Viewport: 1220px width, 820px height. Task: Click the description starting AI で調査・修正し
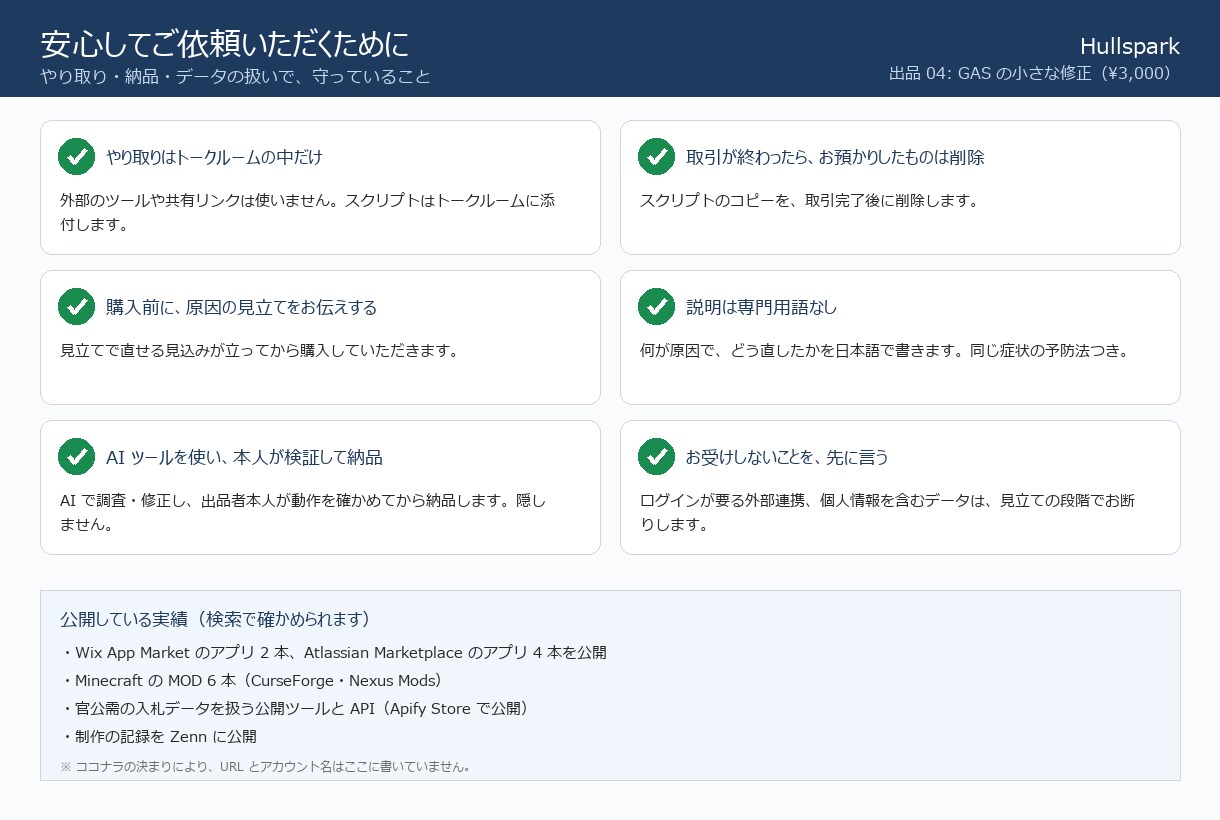[x=303, y=512]
